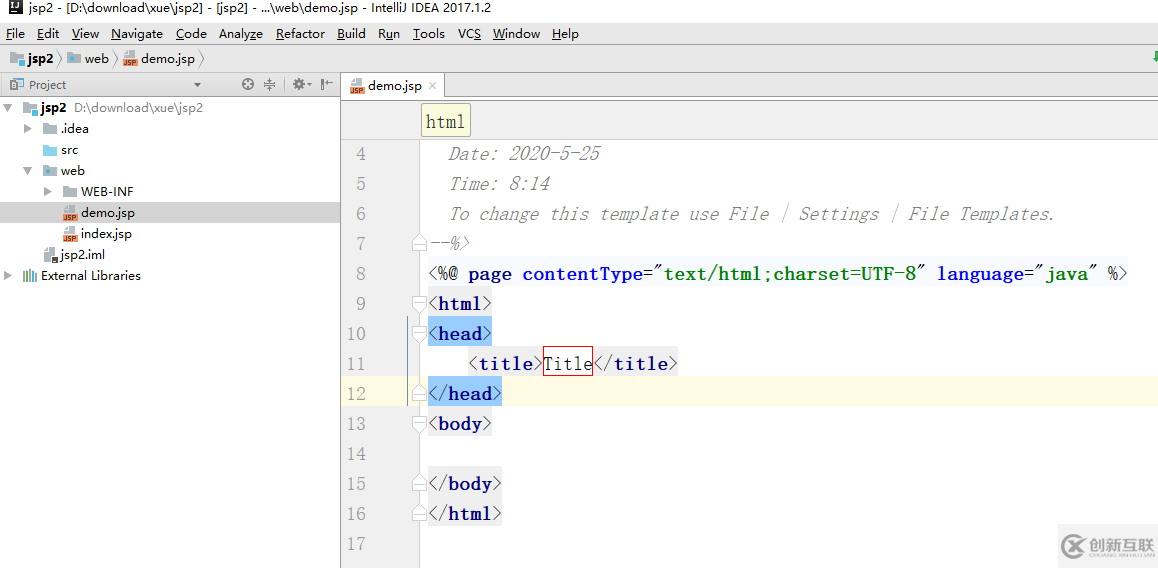Viewport: 1158px width, 568px height.
Task: Close the demo.jsp editor tab
Action: tap(433, 86)
